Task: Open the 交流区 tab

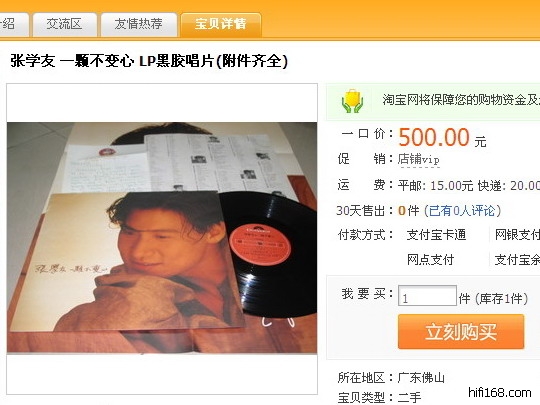Action: tap(64, 24)
